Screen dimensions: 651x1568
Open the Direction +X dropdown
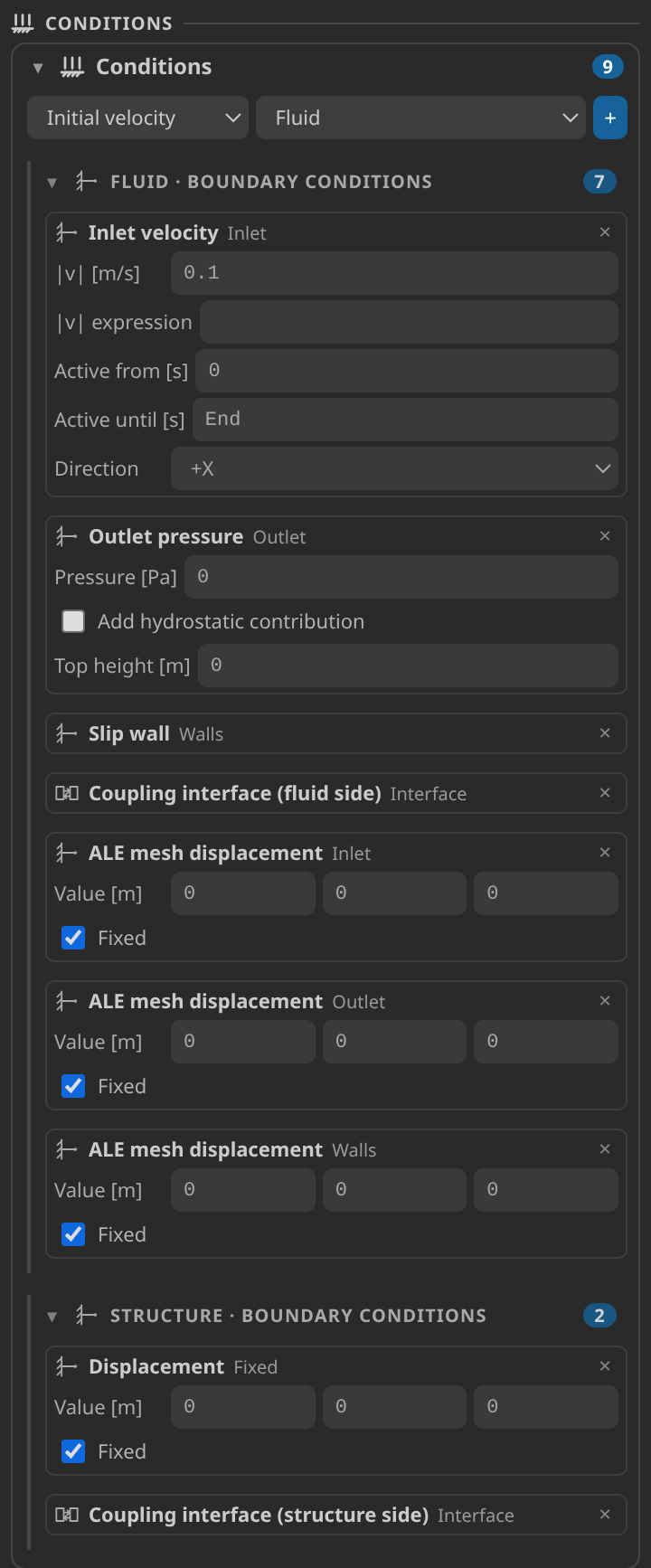(x=394, y=468)
